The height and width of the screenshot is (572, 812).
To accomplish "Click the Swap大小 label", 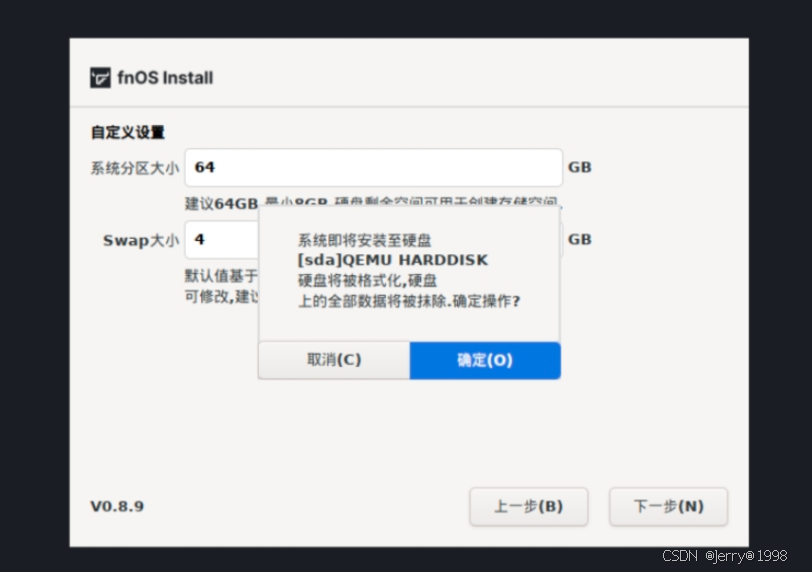I will (141, 240).
